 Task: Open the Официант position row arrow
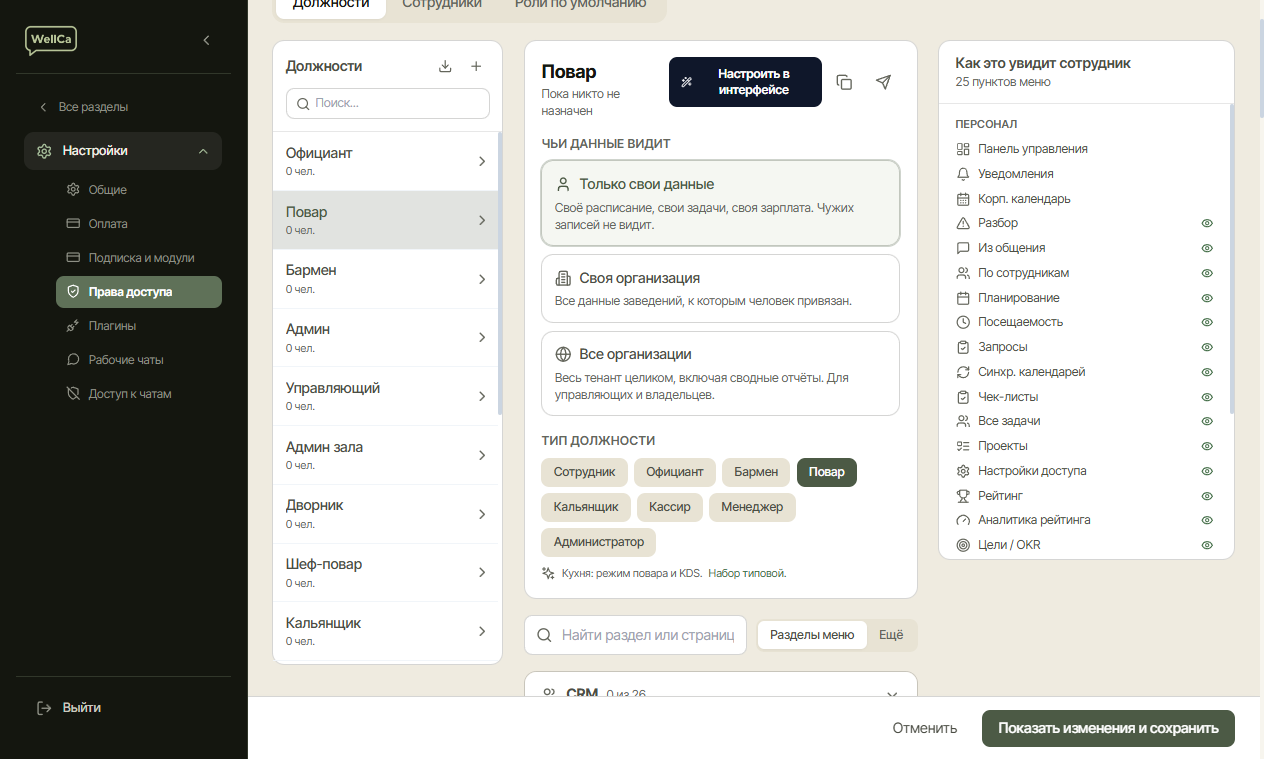482,161
